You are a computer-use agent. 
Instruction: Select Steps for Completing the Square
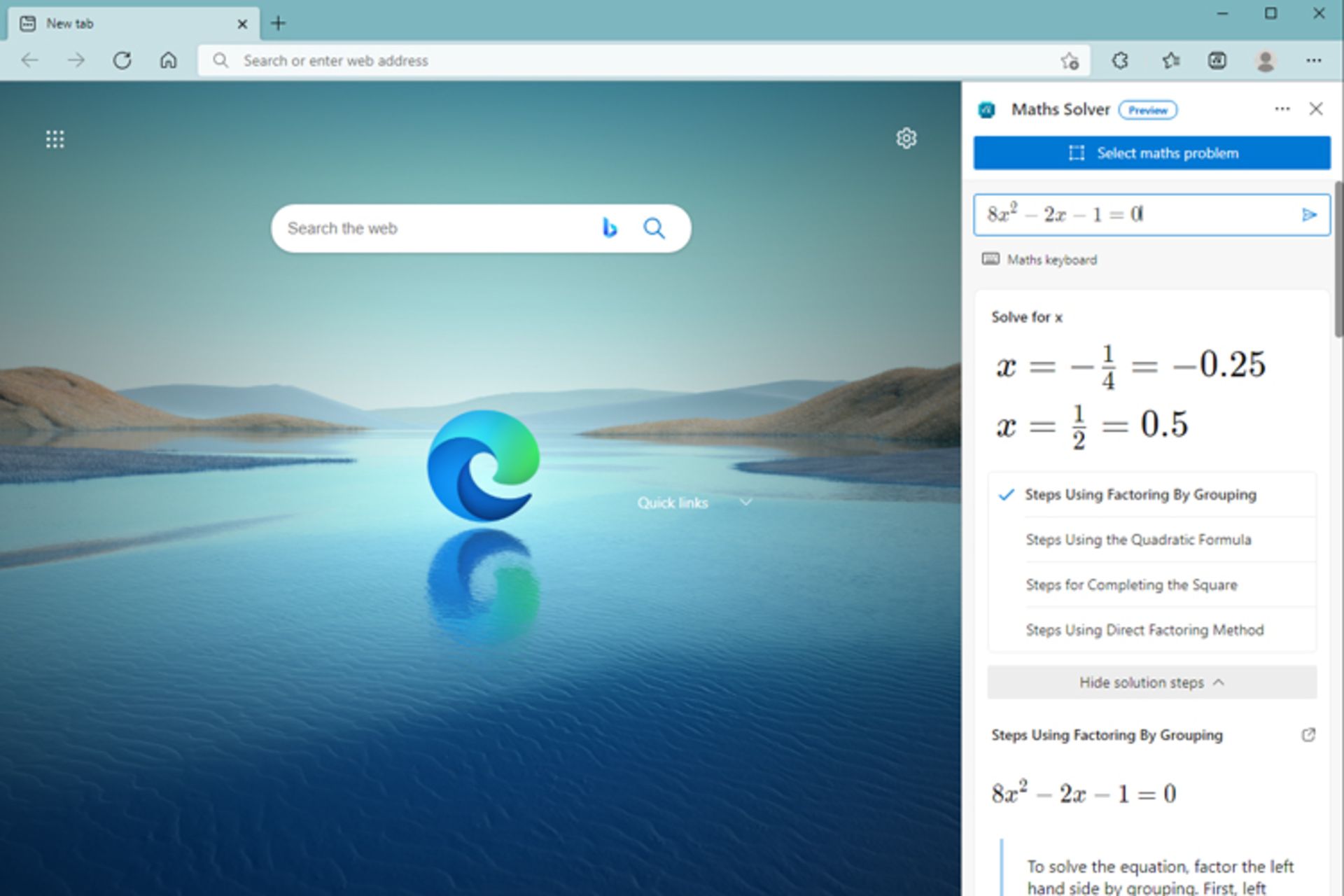click(x=1151, y=584)
